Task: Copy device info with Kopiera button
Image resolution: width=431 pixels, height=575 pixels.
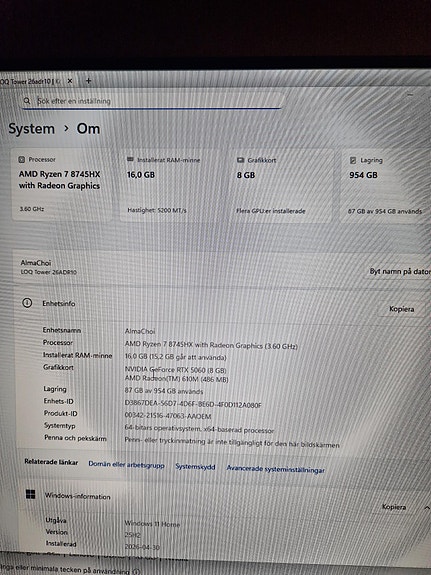Action: [x=402, y=309]
